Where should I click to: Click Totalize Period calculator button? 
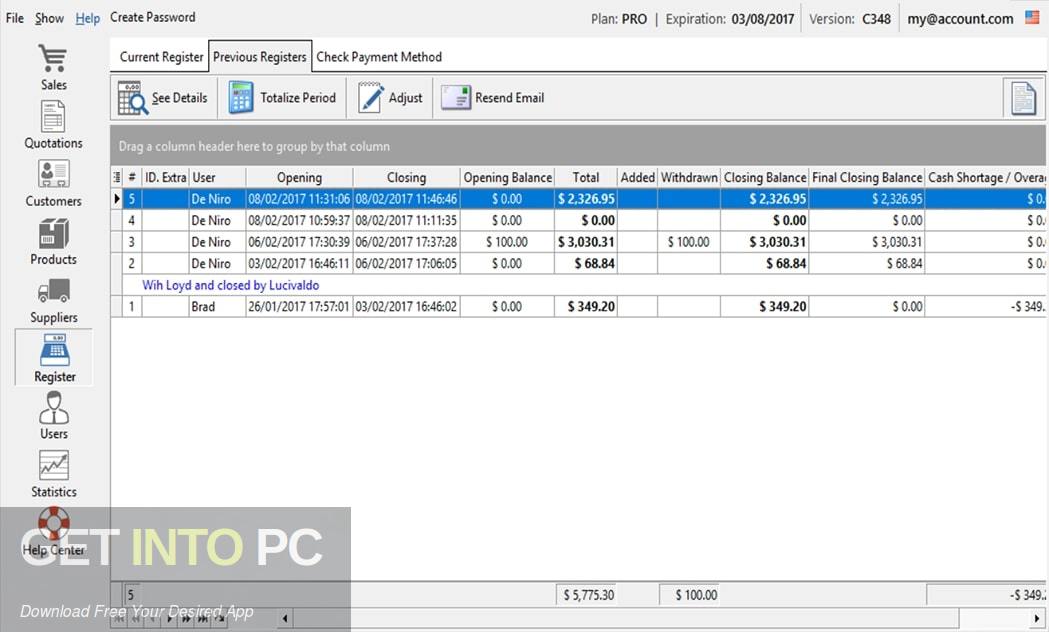click(x=282, y=98)
